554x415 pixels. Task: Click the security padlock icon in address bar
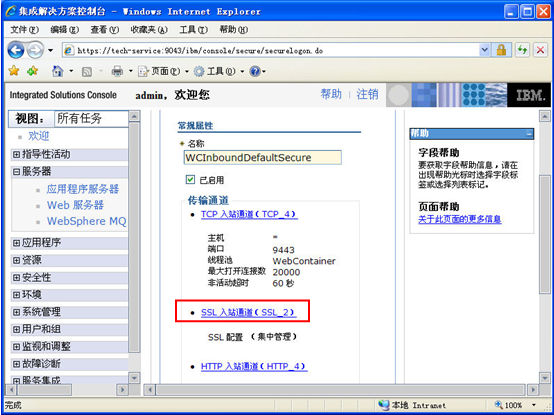pyautogui.click(x=501, y=50)
